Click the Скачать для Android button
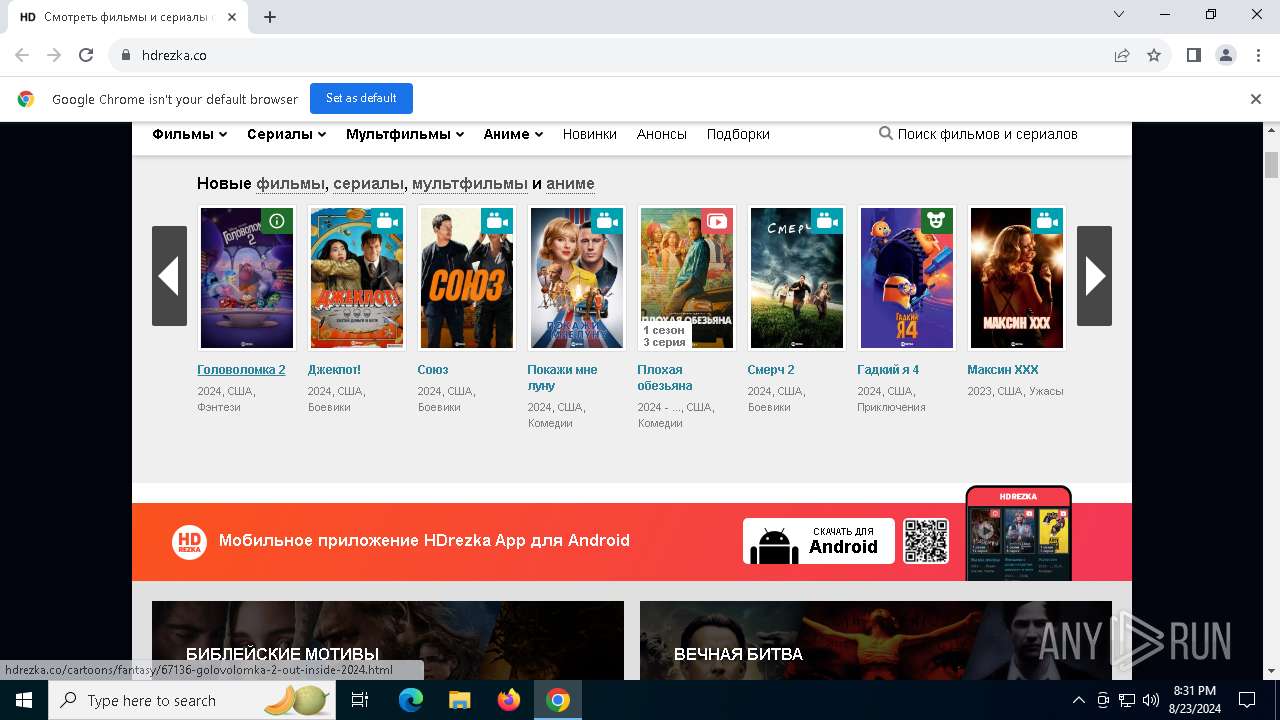The width and height of the screenshot is (1280, 720). coord(819,541)
